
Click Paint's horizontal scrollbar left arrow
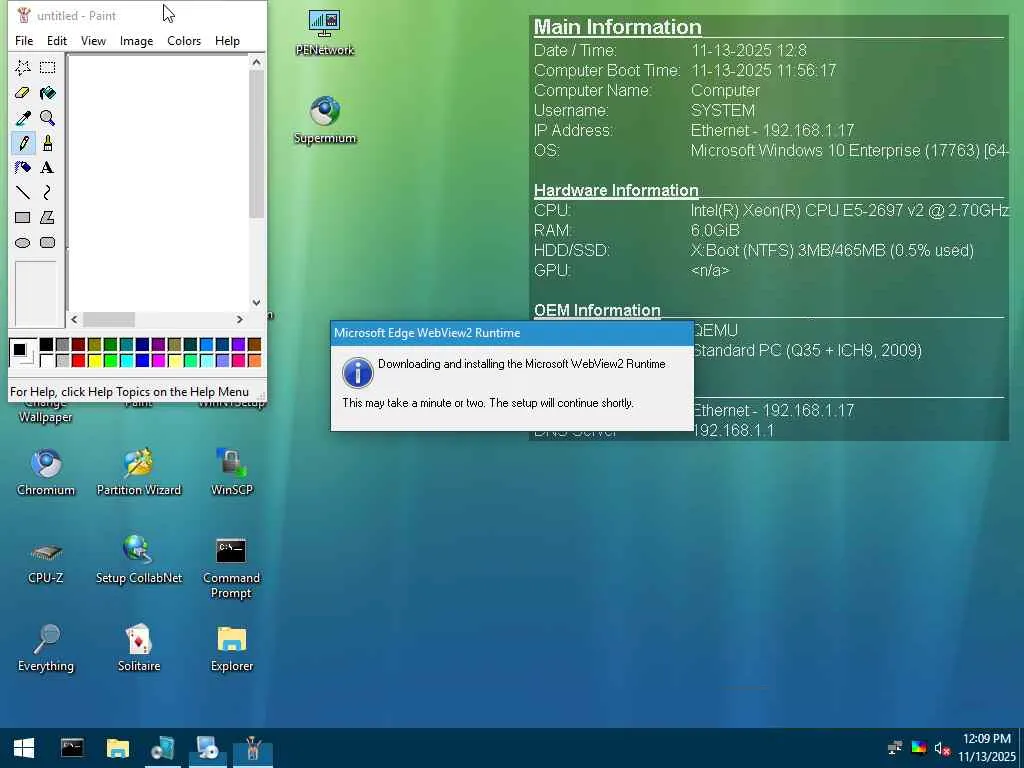point(74,319)
